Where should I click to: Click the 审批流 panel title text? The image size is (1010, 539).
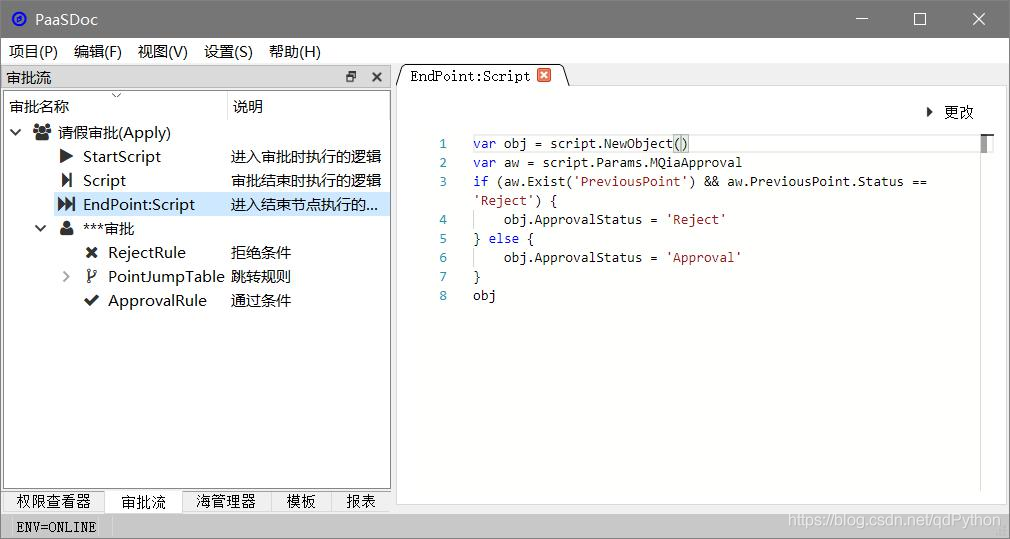click(x=29, y=78)
